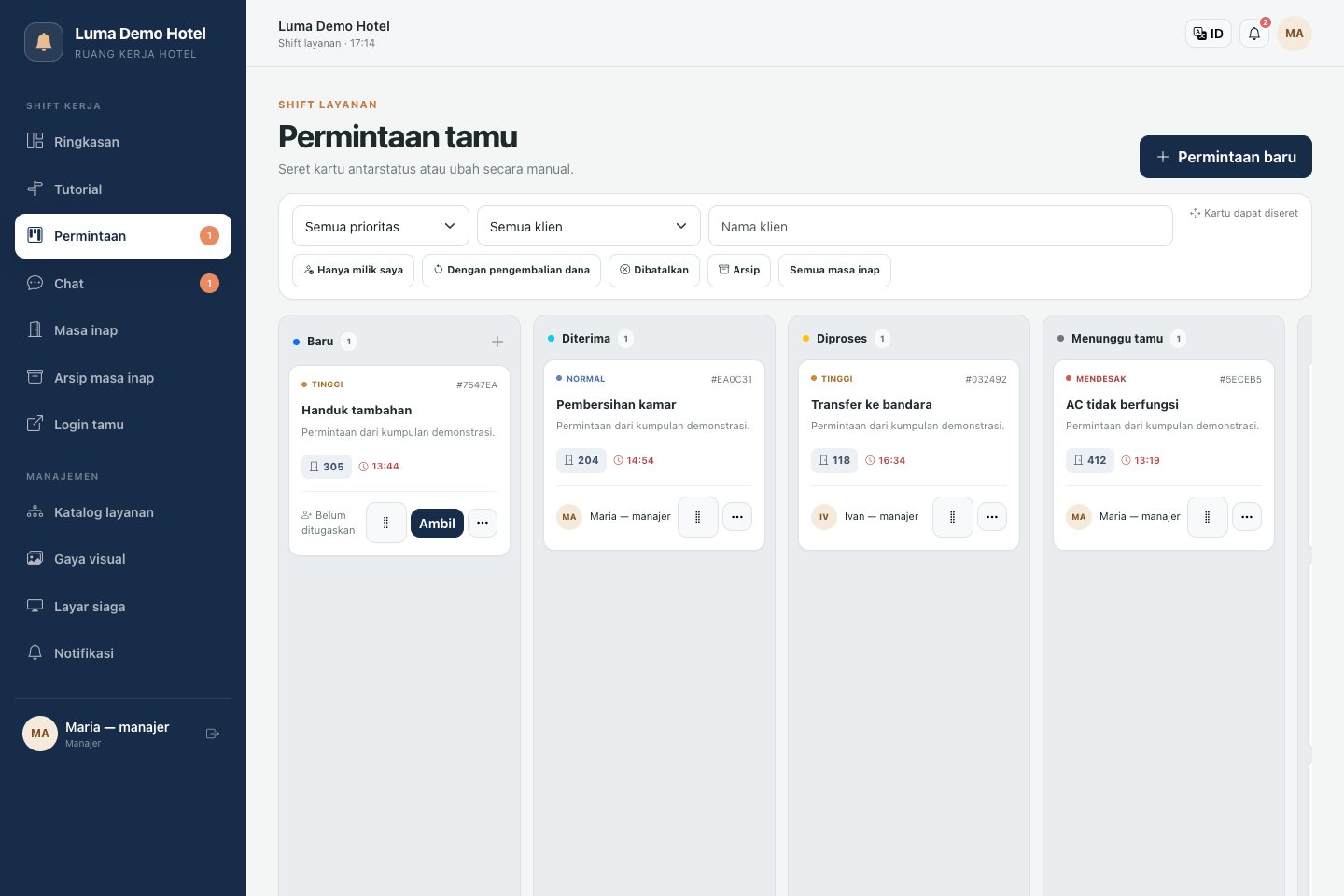This screenshot has height=896, width=1344.
Task: Click drag handle on Handuk tambahan card
Action: (x=386, y=523)
